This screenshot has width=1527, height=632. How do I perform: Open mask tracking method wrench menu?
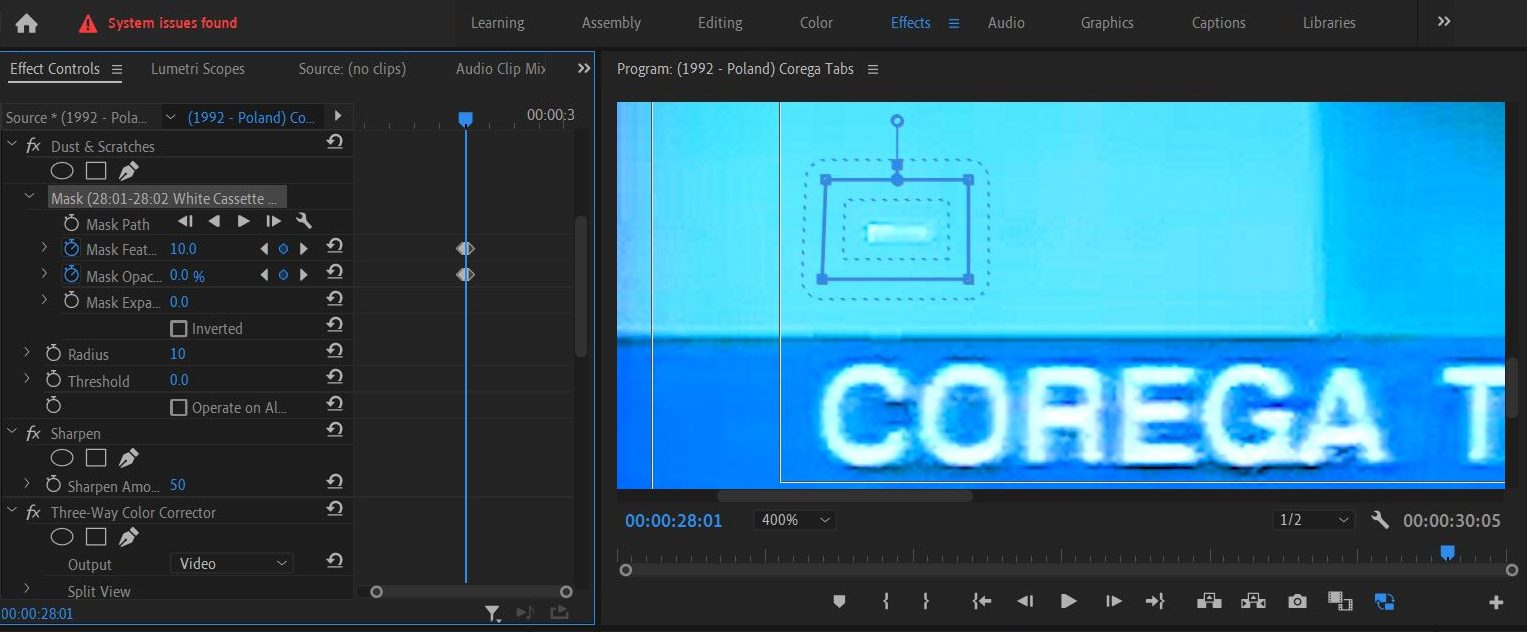tap(304, 222)
